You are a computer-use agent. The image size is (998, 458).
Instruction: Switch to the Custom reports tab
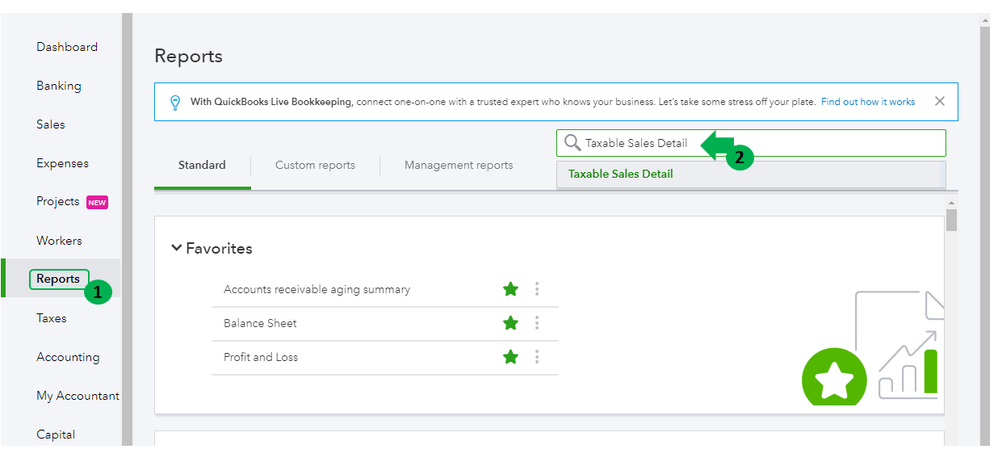click(x=315, y=165)
